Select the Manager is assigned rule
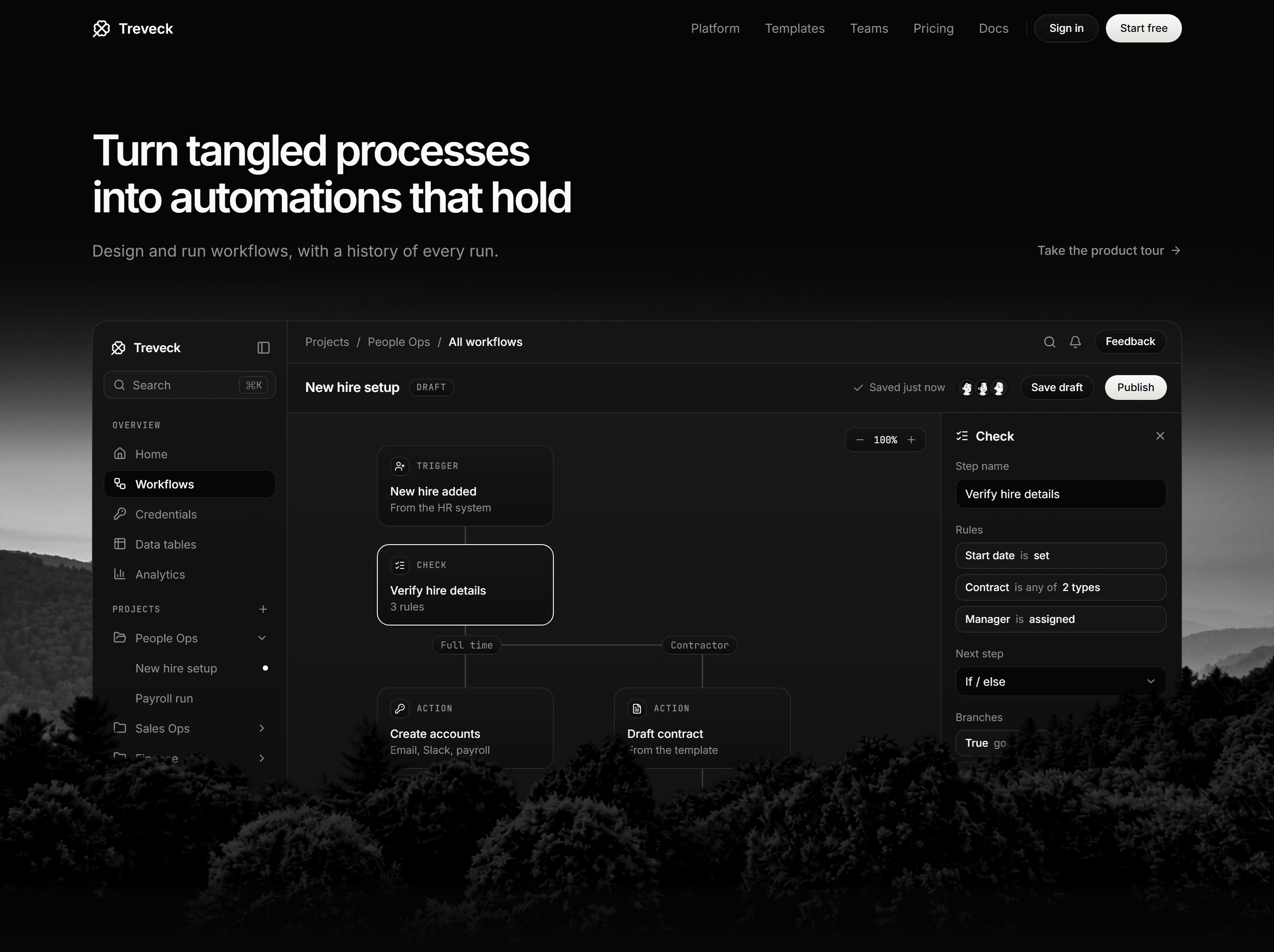The height and width of the screenshot is (952, 1274). pyautogui.click(x=1061, y=619)
